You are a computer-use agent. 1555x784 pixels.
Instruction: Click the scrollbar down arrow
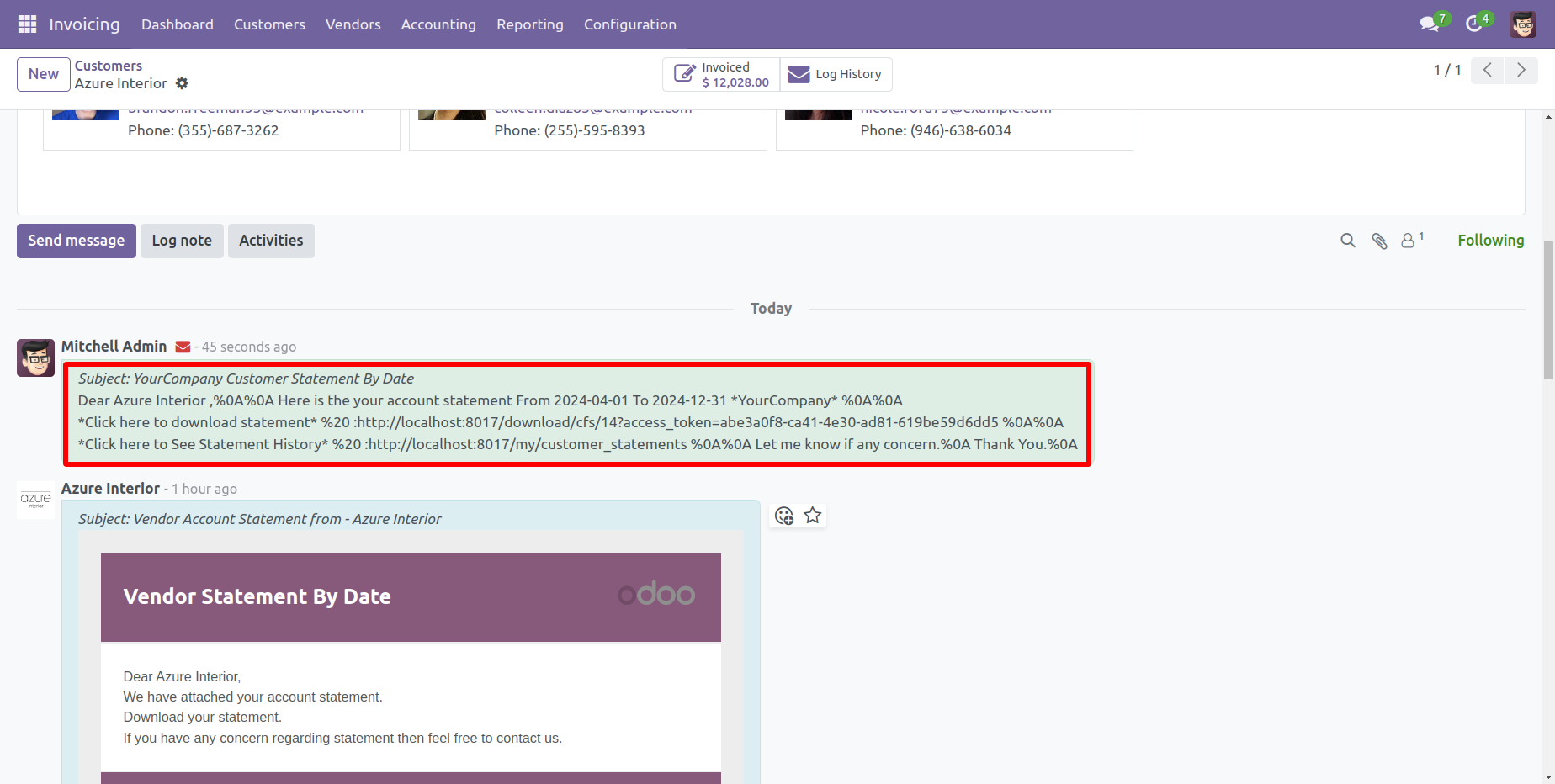click(1548, 777)
